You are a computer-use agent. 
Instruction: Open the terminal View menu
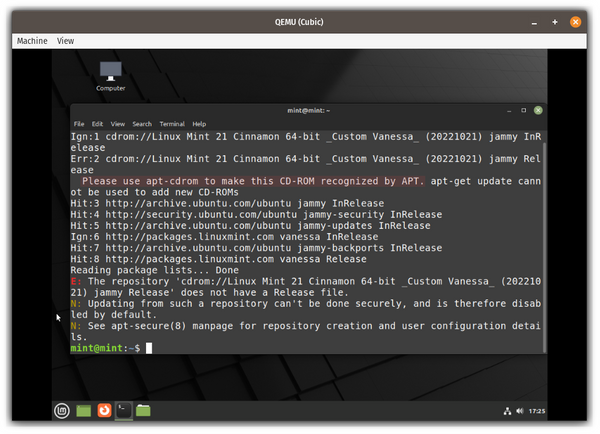(x=117, y=123)
